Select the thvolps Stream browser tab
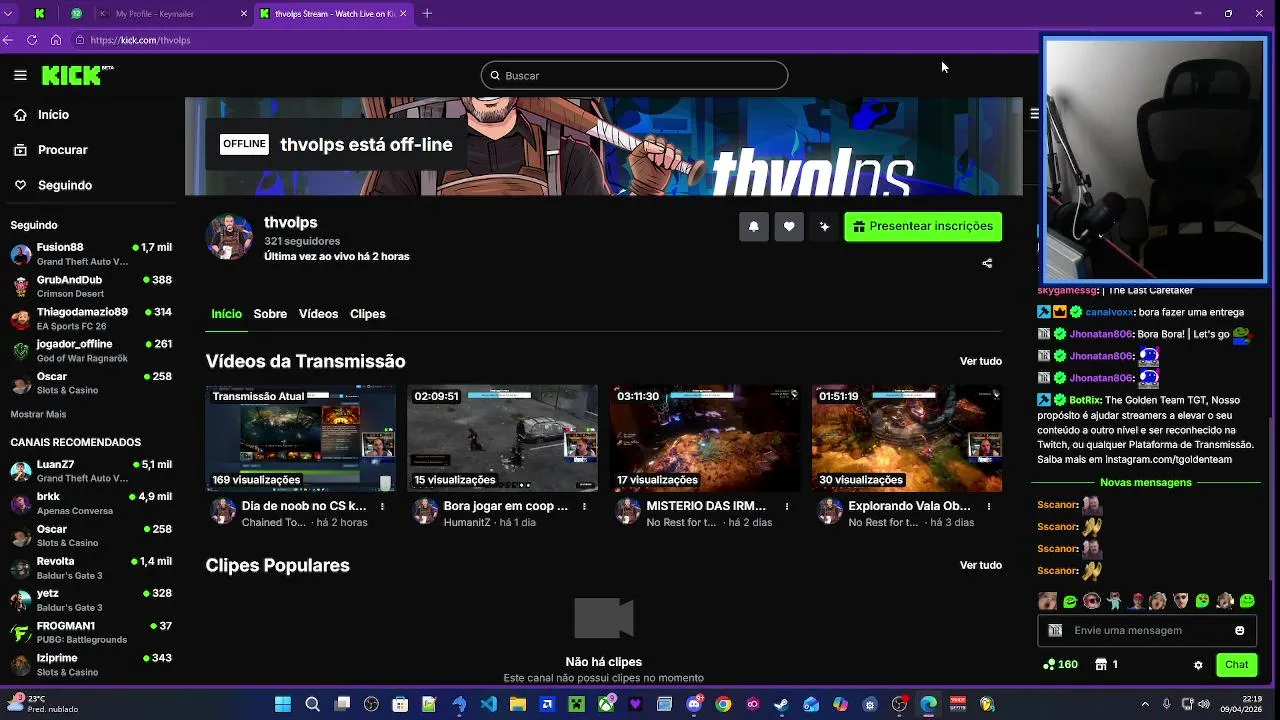1280x720 pixels. coord(333,13)
